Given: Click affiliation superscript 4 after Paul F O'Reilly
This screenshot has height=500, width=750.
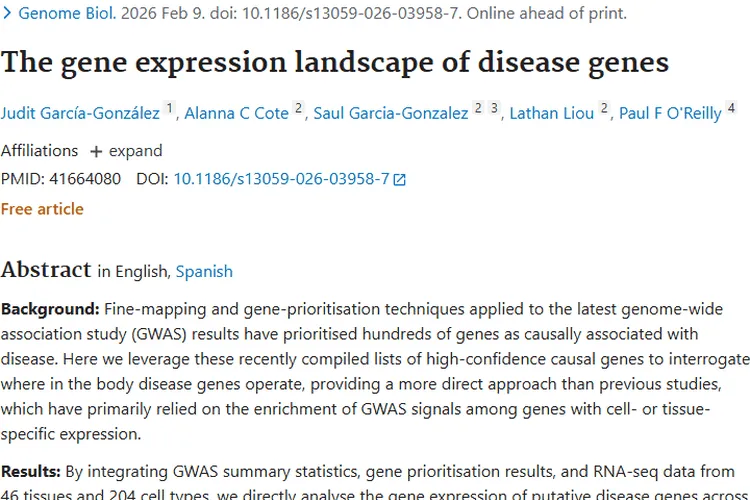Looking at the screenshot, I should pos(731,108).
